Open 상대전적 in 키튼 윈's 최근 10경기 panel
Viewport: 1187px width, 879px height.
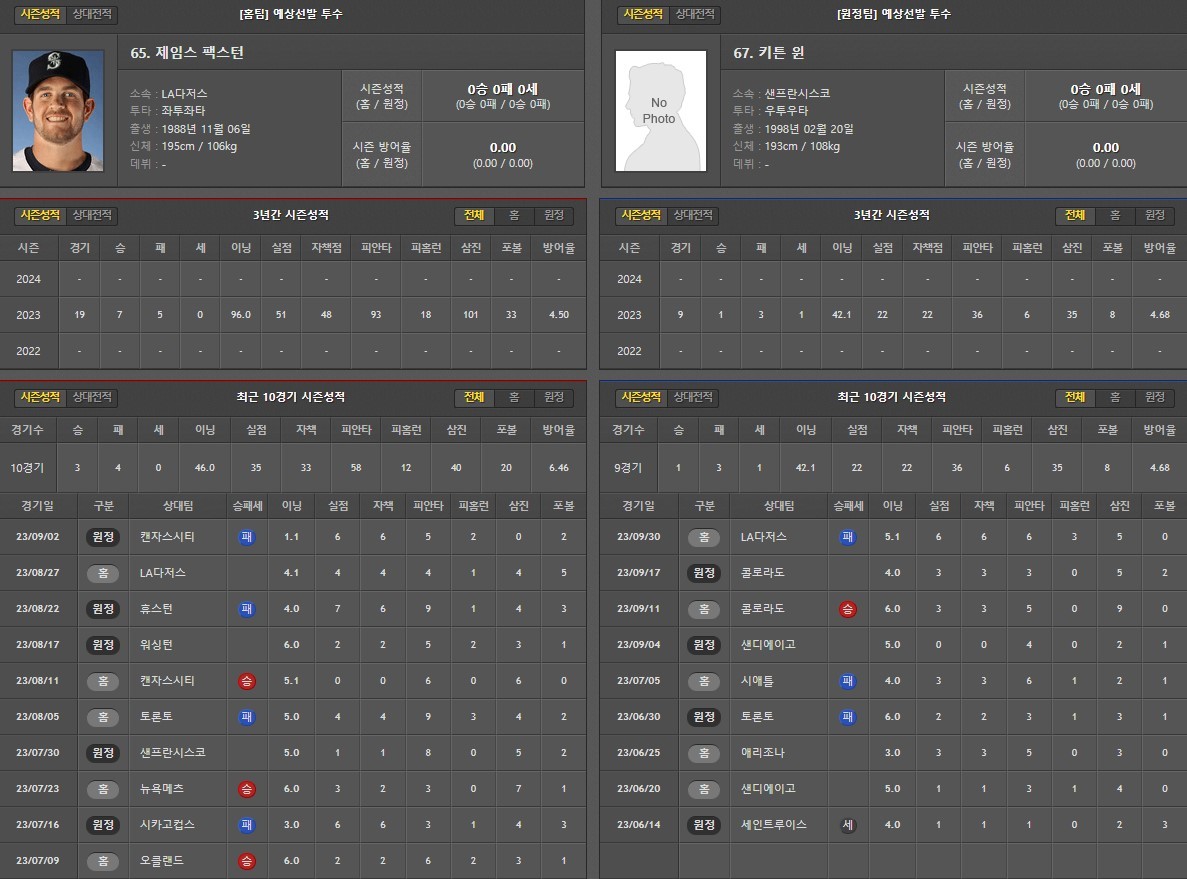click(693, 397)
